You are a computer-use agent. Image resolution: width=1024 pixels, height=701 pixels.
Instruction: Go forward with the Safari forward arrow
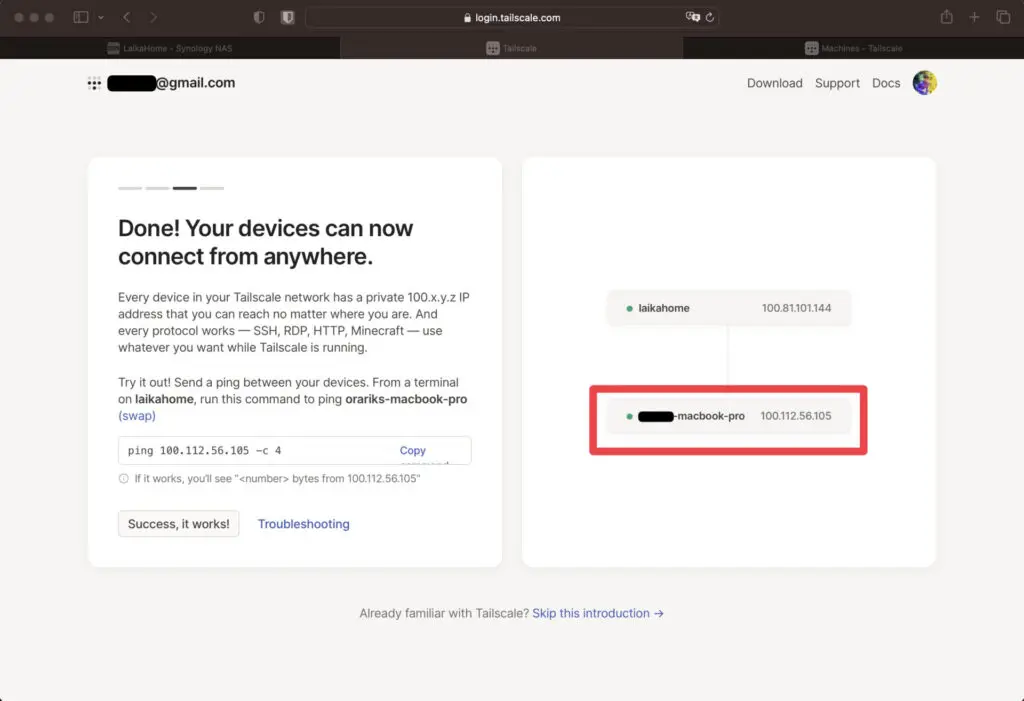click(x=153, y=17)
